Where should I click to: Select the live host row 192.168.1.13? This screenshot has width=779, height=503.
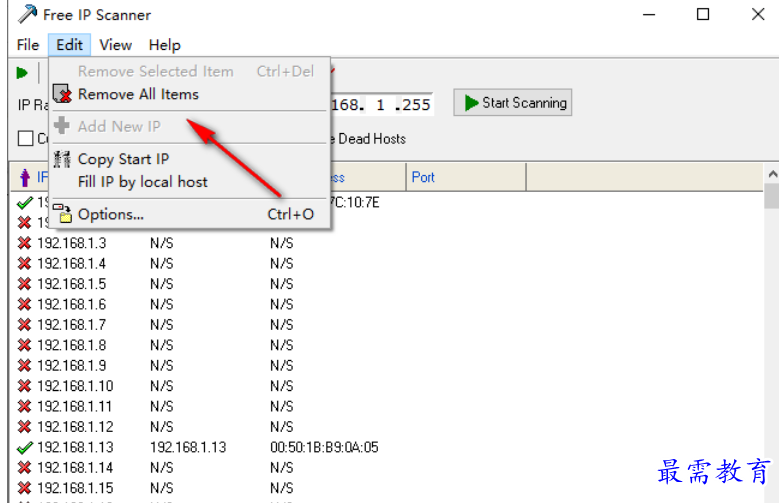tap(387, 447)
